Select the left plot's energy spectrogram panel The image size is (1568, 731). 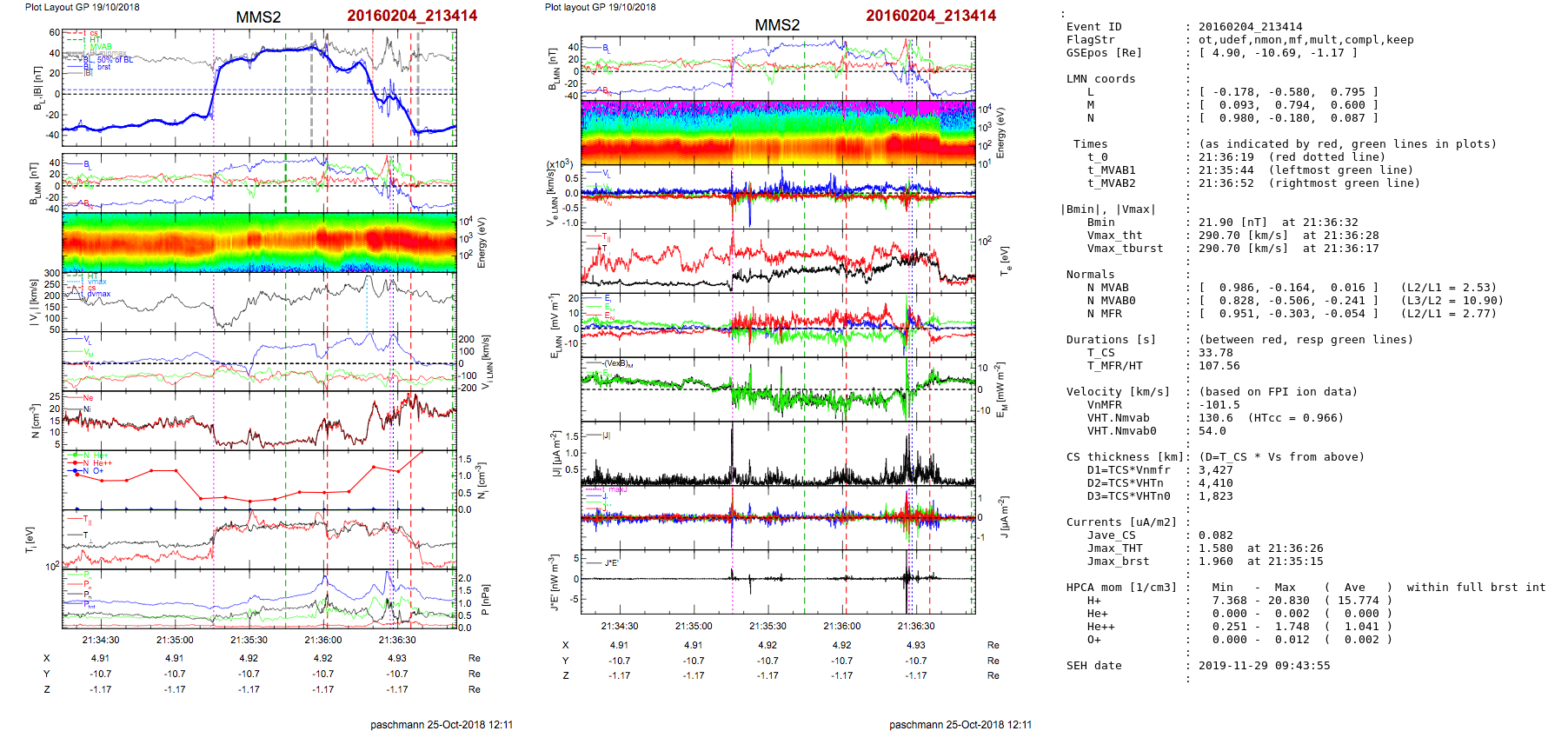(x=258, y=243)
